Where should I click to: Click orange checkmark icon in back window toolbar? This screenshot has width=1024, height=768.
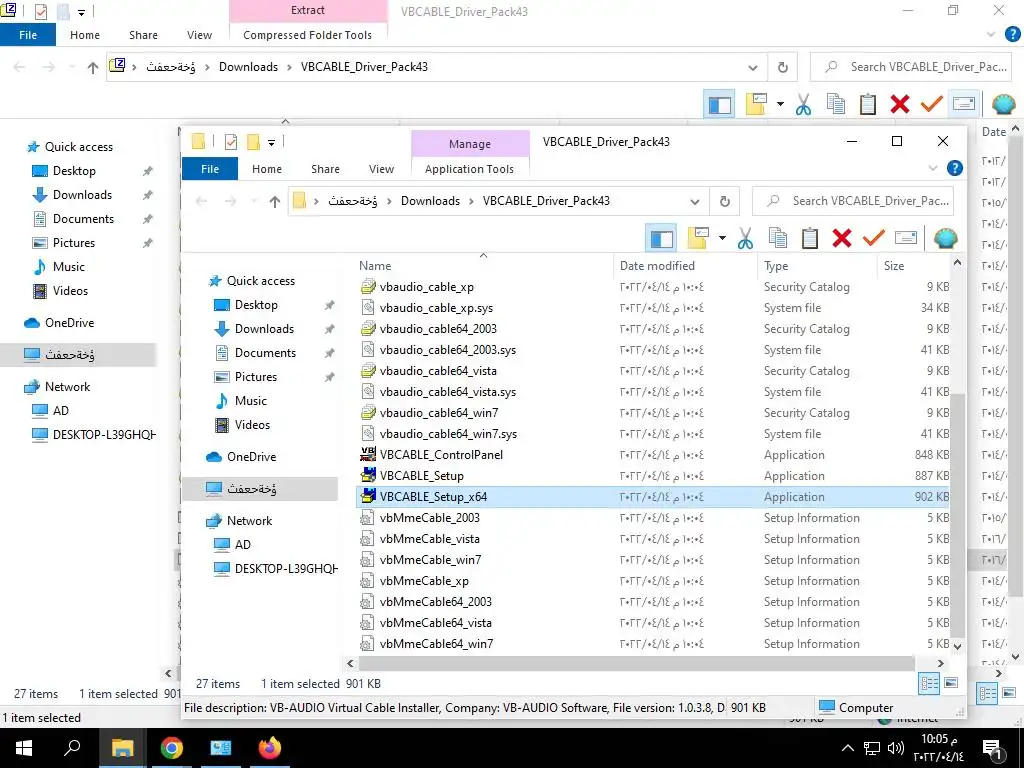click(x=932, y=104)
